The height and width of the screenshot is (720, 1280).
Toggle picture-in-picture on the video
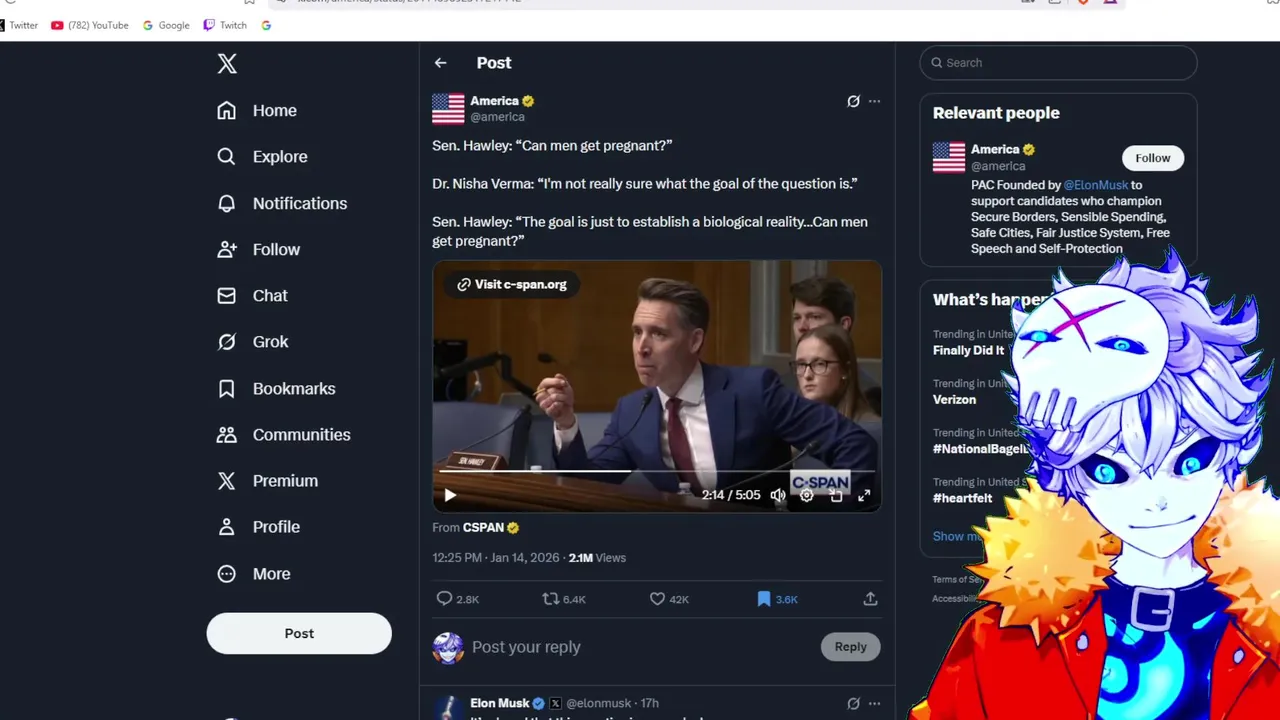pyautogui.click(x=836, y=495)
